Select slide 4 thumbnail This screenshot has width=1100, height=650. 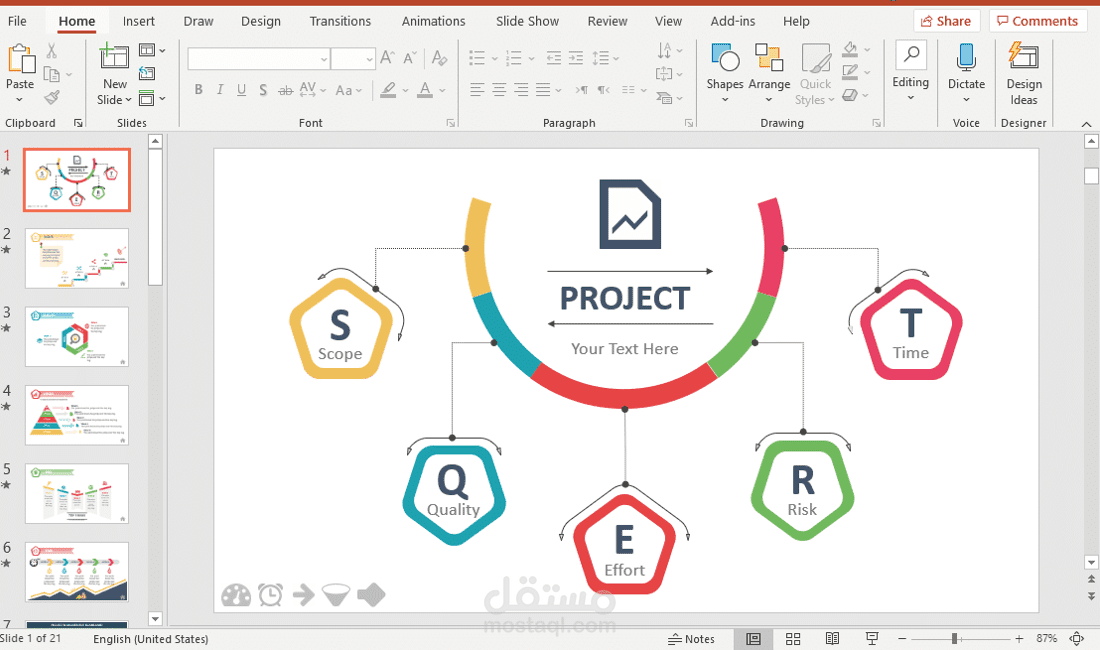77,415
